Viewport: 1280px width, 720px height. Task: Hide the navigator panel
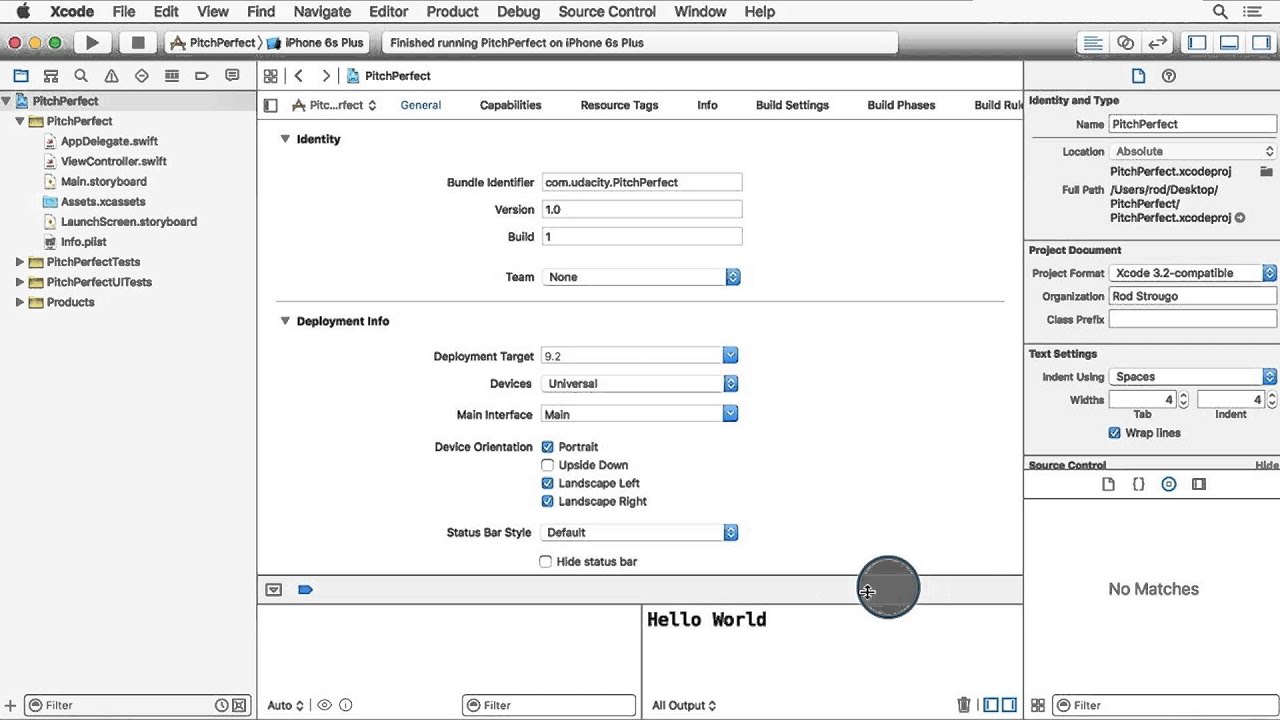1197,43
